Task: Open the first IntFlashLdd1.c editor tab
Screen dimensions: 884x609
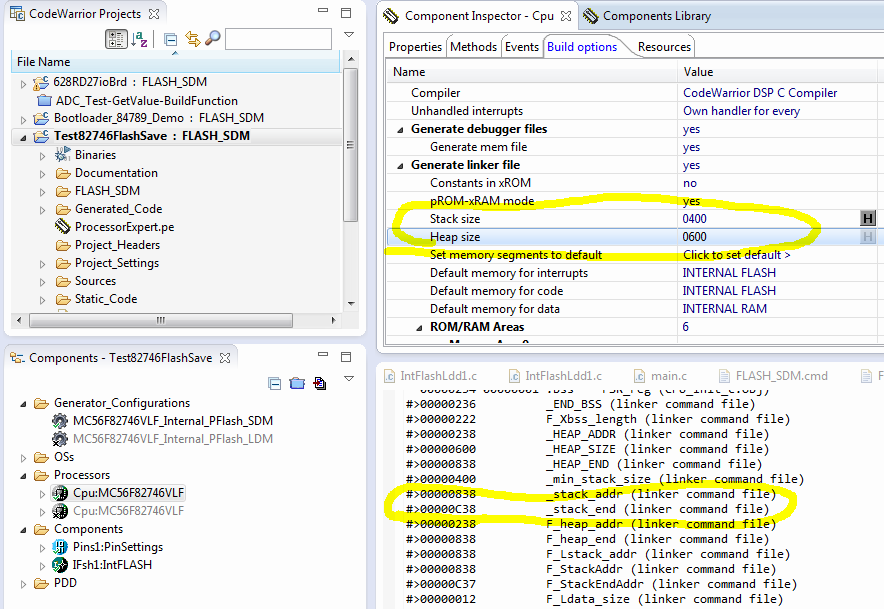Action: pyautogui.click(x=430, y=376)
